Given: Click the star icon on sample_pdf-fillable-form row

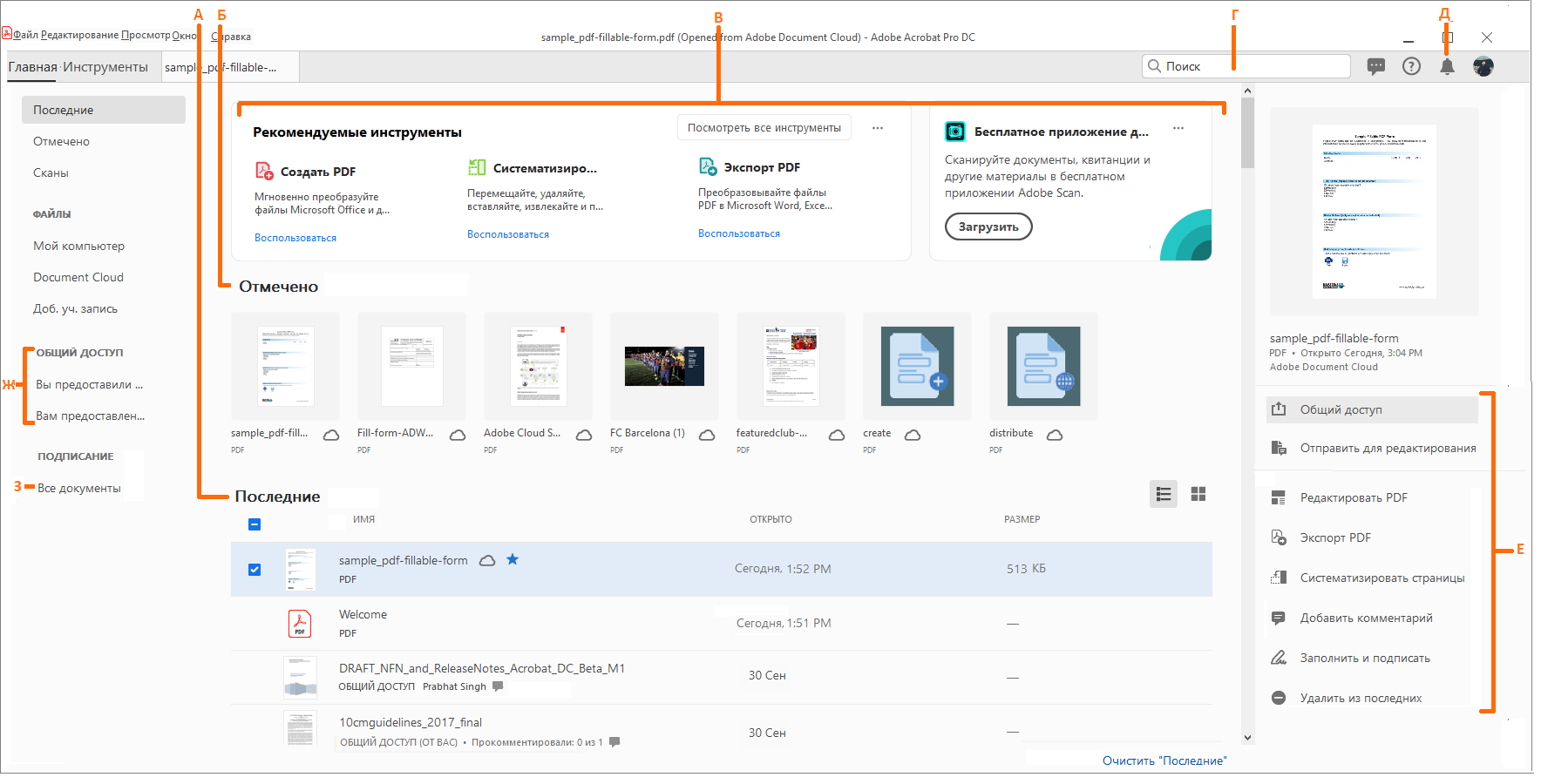Looking at the screenshot, I should (513, 559).
